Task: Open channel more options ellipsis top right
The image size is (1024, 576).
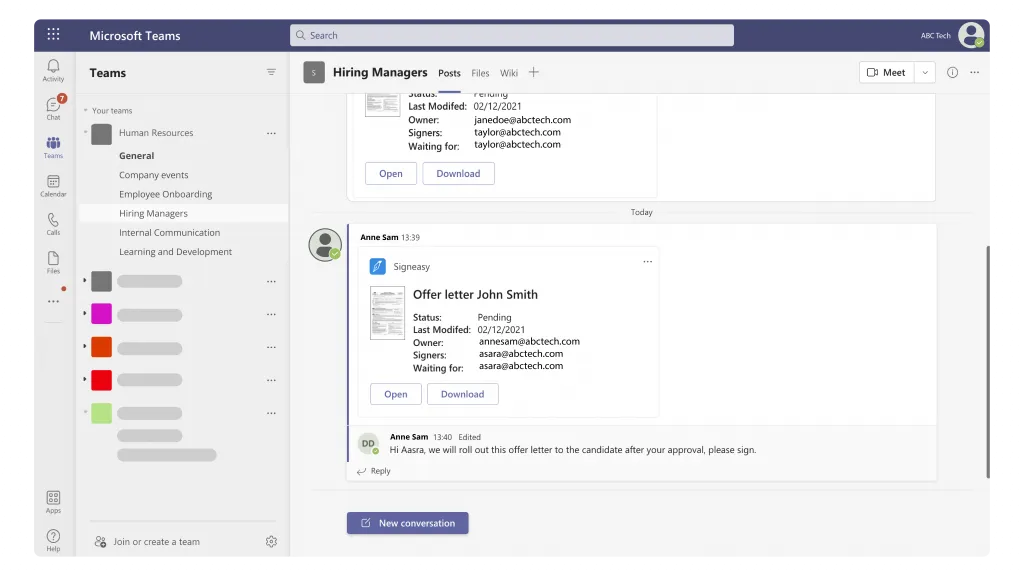Action: [x=974, y=72]
